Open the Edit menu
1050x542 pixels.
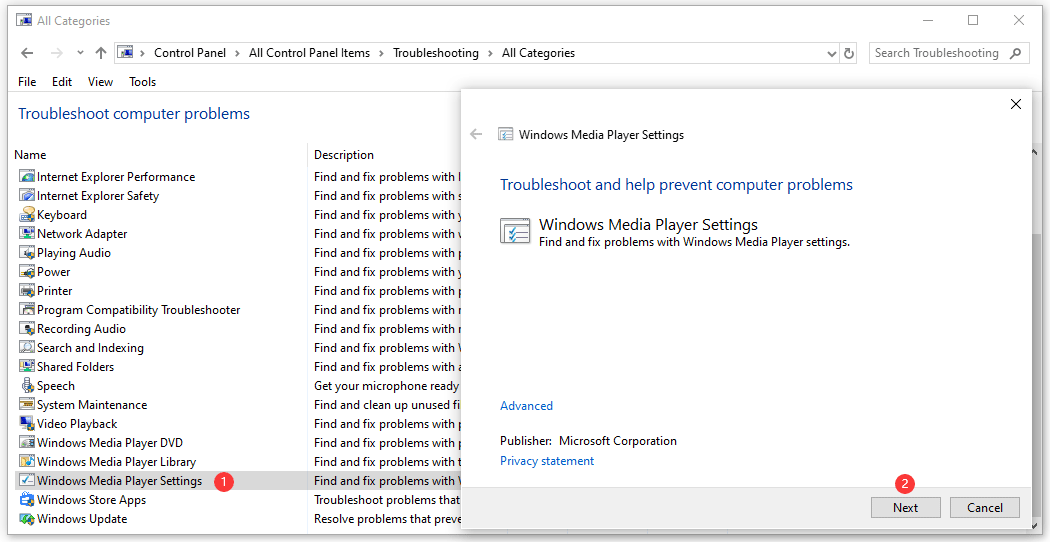pos(62,82)
